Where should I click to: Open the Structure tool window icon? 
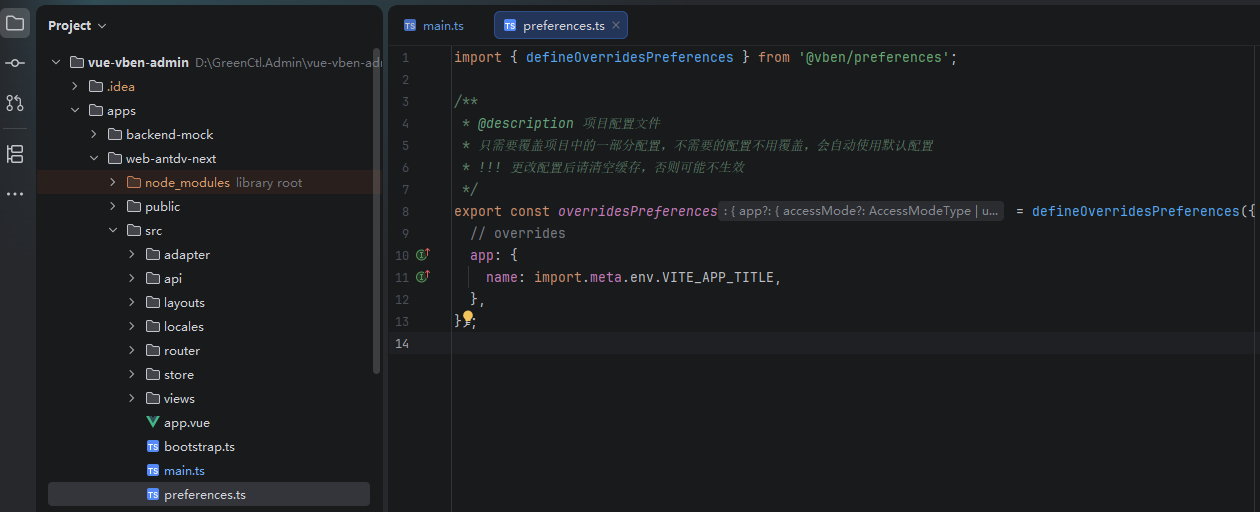point(15,154)
